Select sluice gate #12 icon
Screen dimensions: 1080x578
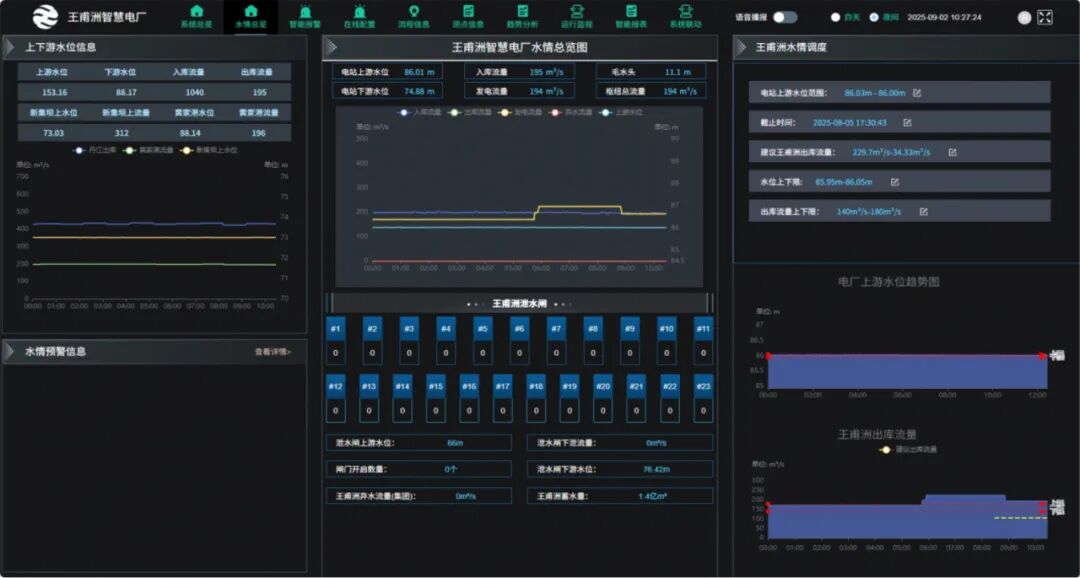coord(335,386)
